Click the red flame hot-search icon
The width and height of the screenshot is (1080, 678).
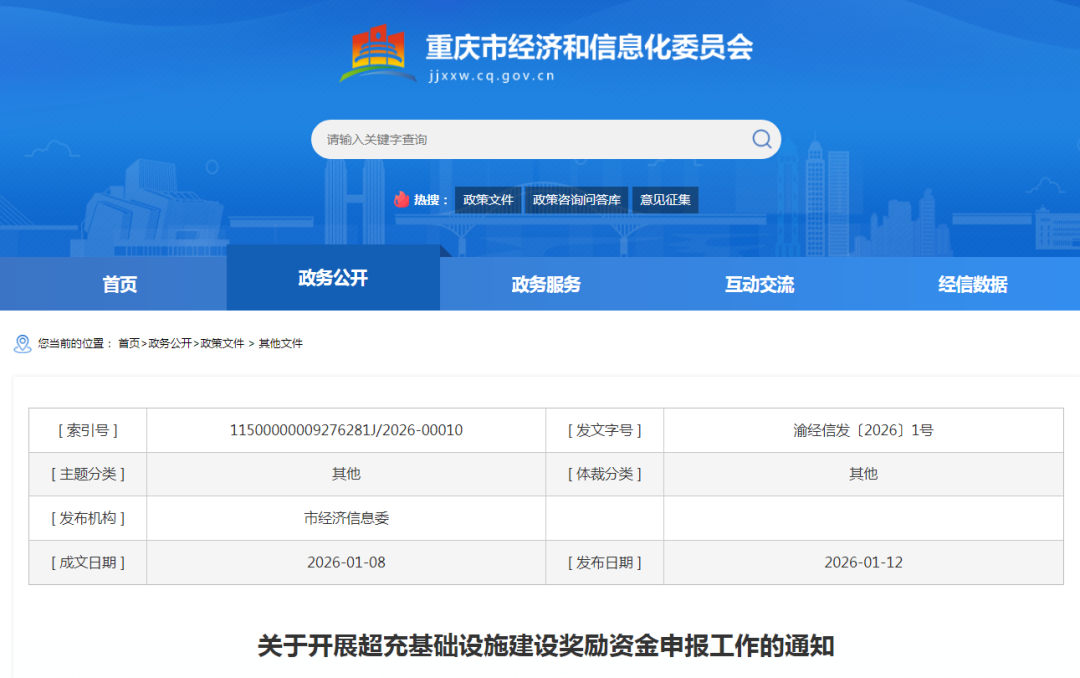coord(402,200)
